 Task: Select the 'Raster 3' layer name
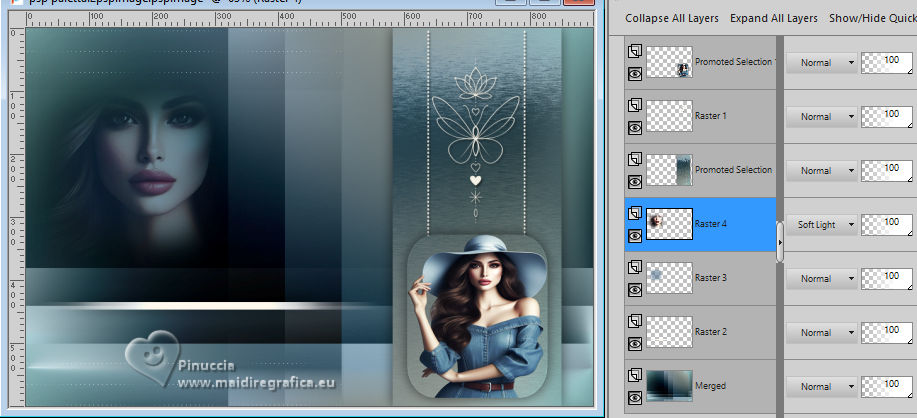pyautogui.click(x=711, y=278)
